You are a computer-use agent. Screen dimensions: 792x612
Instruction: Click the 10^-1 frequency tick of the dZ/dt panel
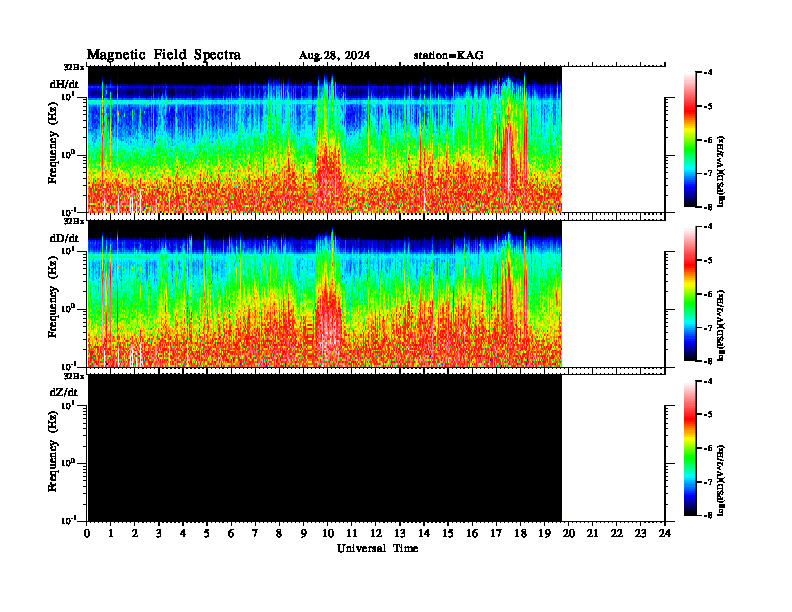click(68, 520)
